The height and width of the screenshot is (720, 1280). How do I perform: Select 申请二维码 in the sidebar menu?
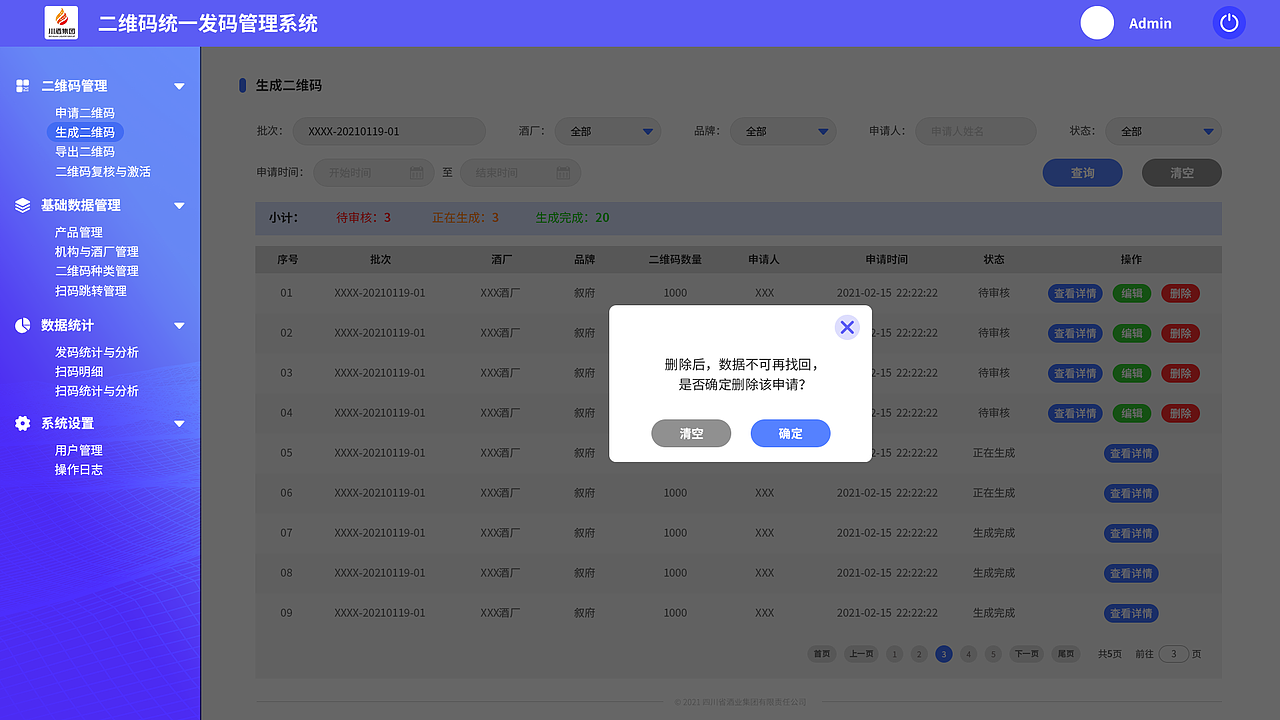[x=85, y=112]
